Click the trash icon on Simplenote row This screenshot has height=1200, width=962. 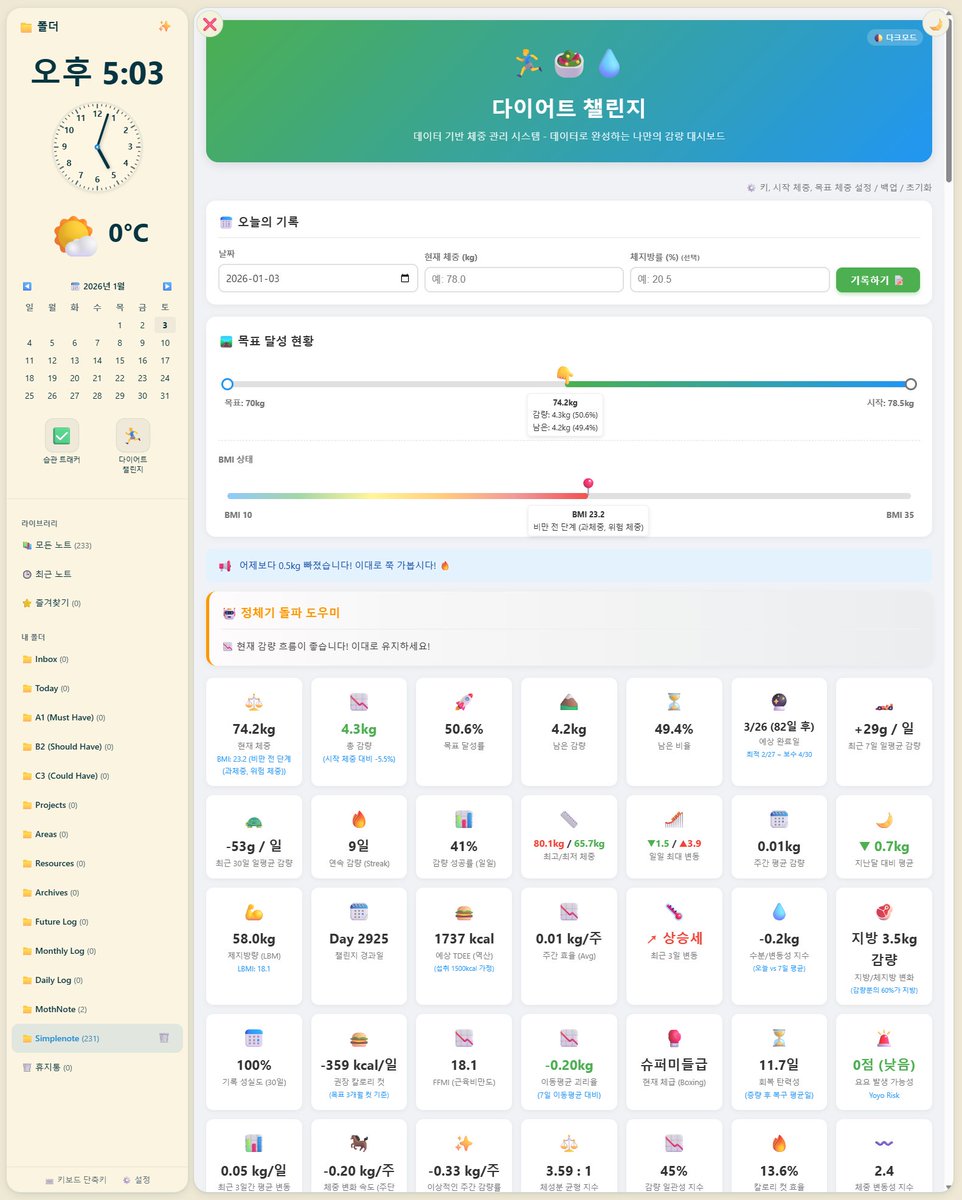[x=164, y=1038]
